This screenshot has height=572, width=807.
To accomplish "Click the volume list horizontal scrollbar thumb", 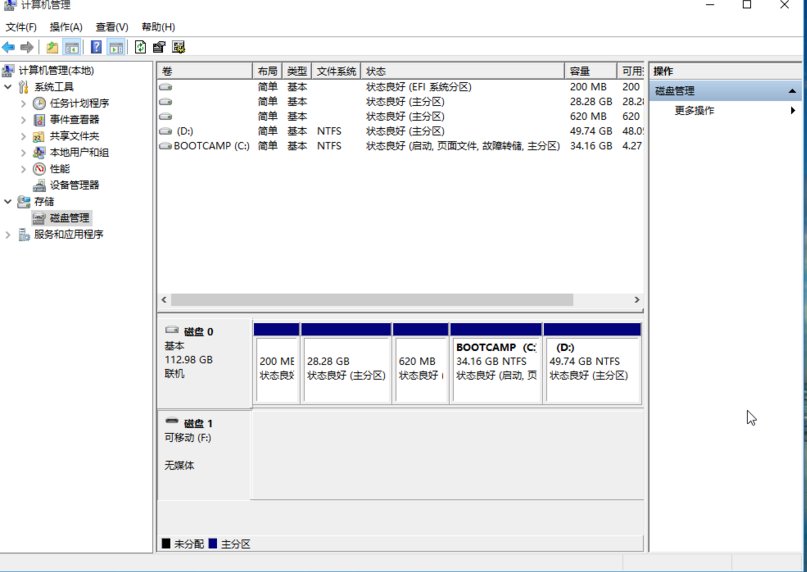I will click(372, 300).
